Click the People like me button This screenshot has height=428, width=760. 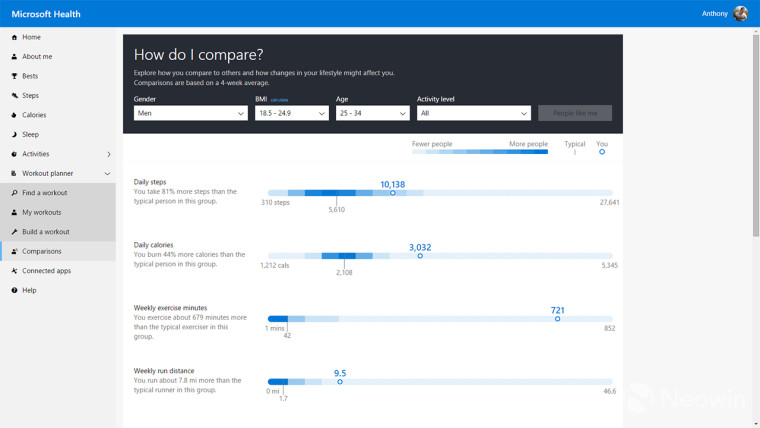(x=575, y=113)
